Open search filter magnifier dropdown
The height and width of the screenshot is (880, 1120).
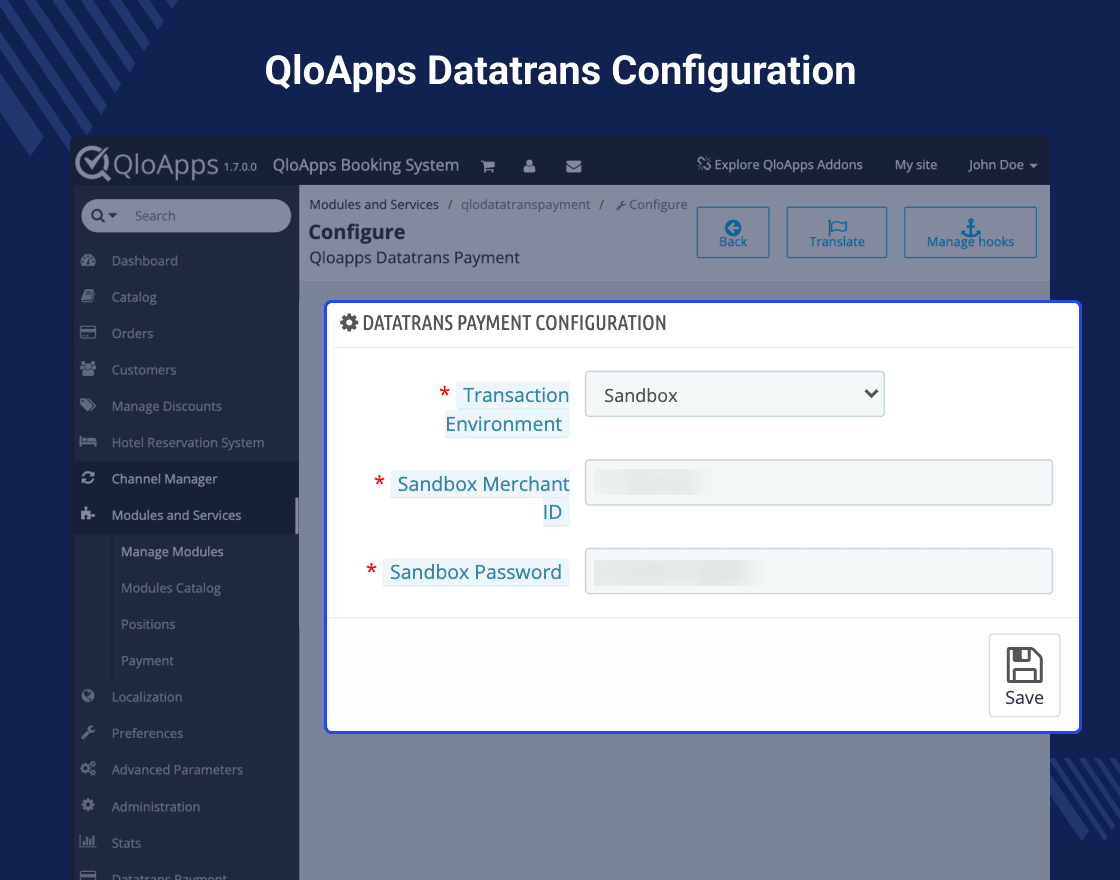coord(104,216)
